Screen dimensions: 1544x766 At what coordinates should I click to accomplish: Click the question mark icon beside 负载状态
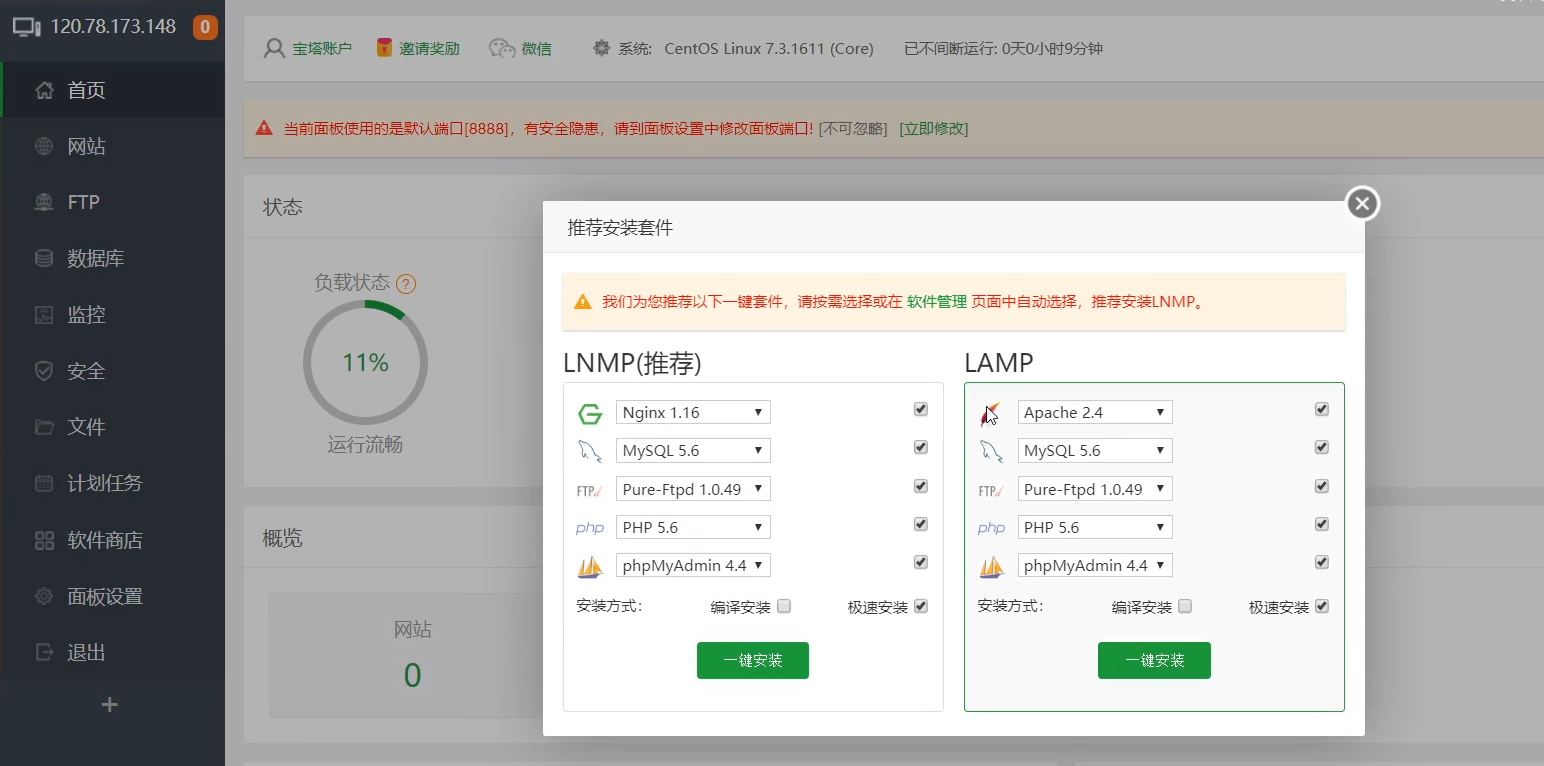pyautogui.click(x=406, y=284)
